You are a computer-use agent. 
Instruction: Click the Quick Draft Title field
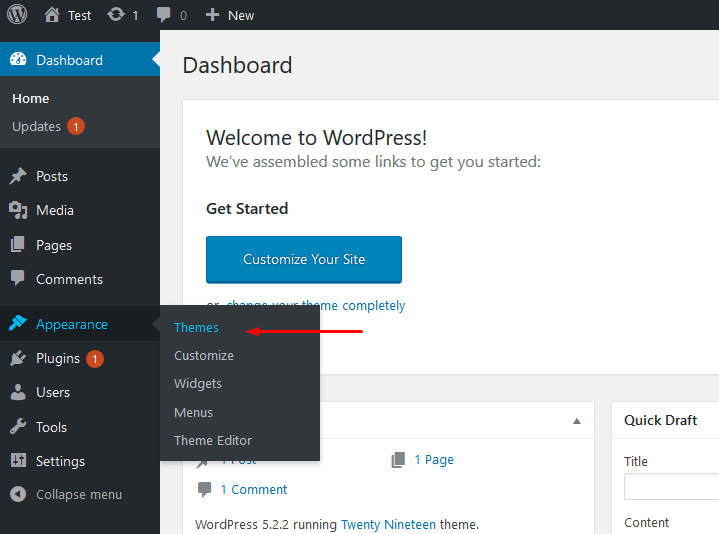point(671,487)
